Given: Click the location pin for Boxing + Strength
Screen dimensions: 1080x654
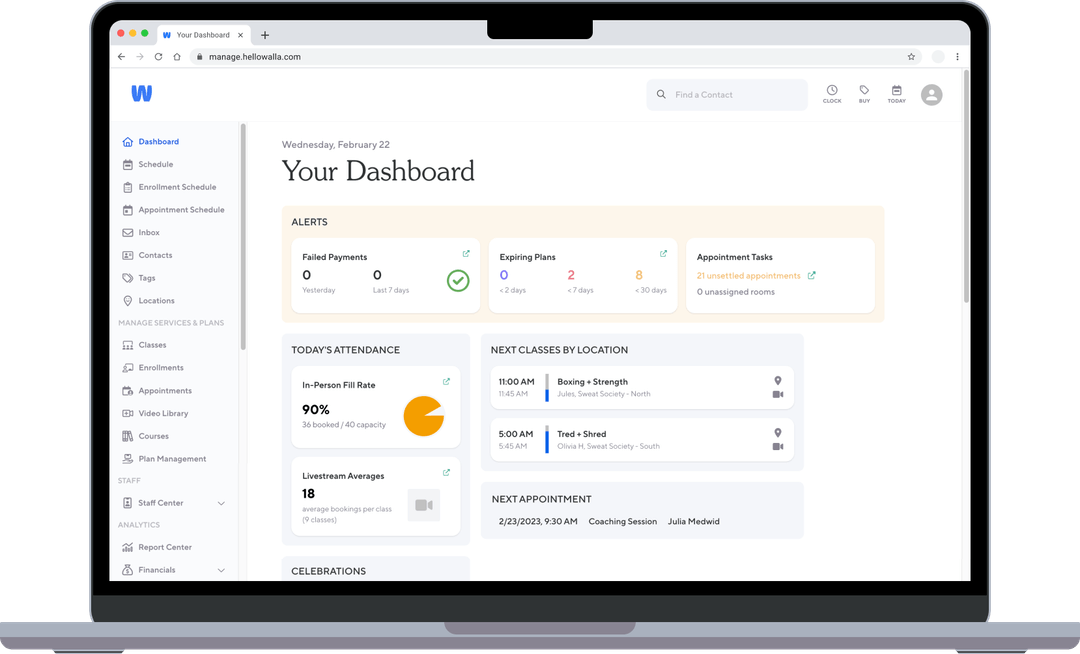Looking at the screenshot, I should 777,381.
